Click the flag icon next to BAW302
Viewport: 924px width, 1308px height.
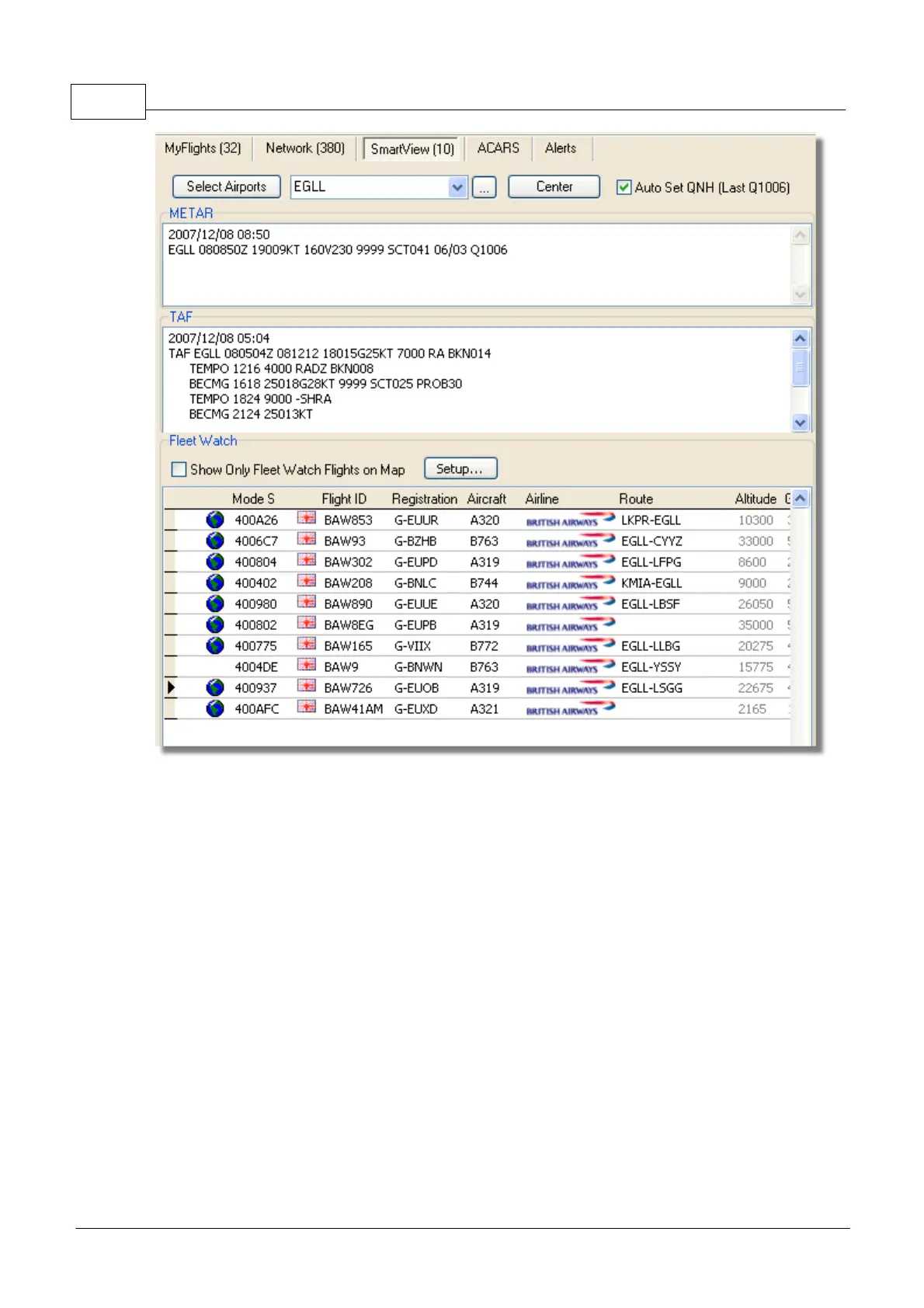tap(307, 560)
